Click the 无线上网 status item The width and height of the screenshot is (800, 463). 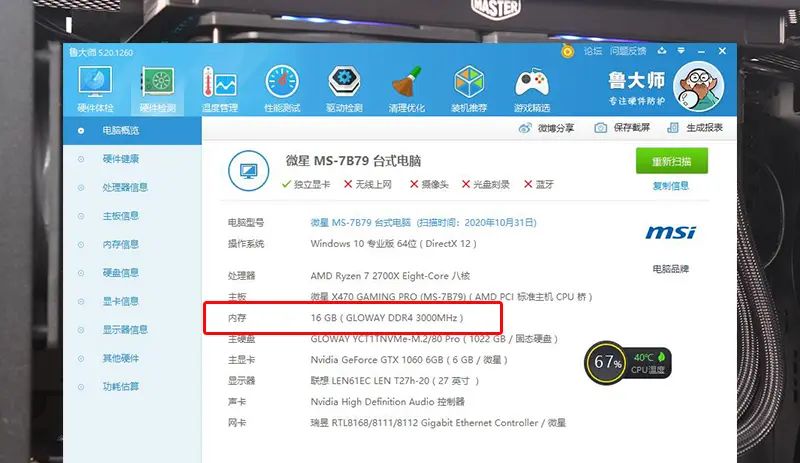coord(368,184)
